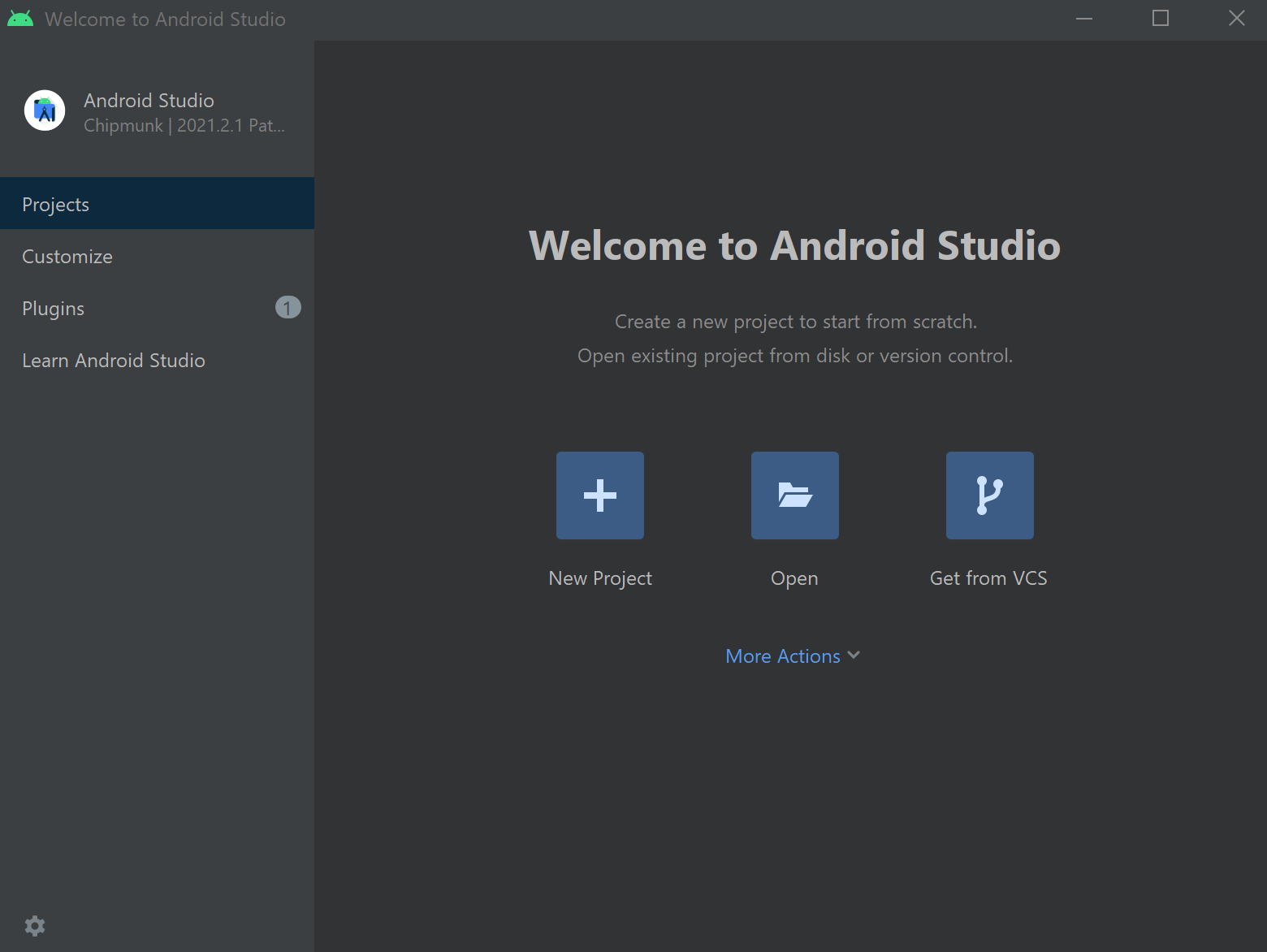Click the plus icon for New Project
The width and height of the screenshot is (1267, 952).
point(600,495)
